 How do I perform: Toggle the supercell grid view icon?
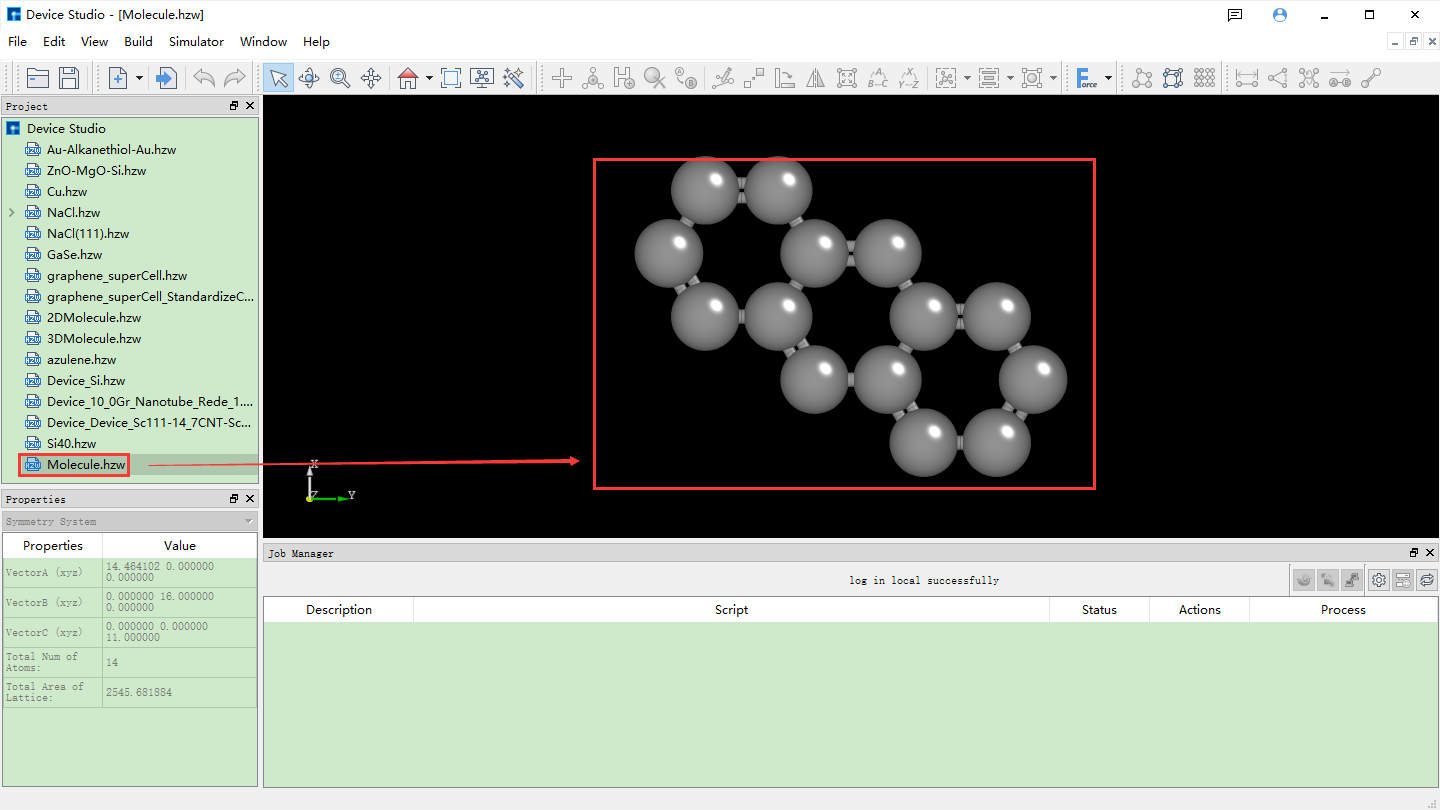tap(1206, 77)
